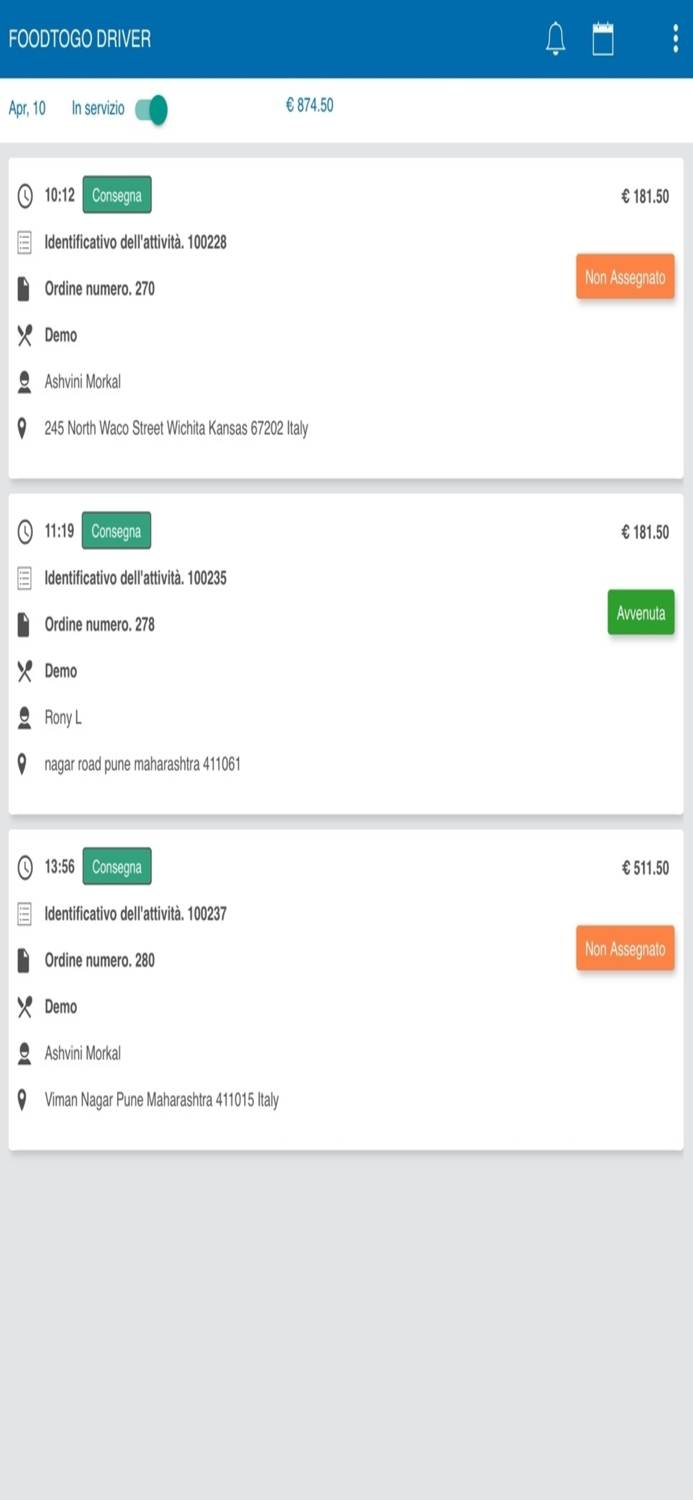
Task: Click the Non Assegnato status on order 280
Action: pos(624,948)
